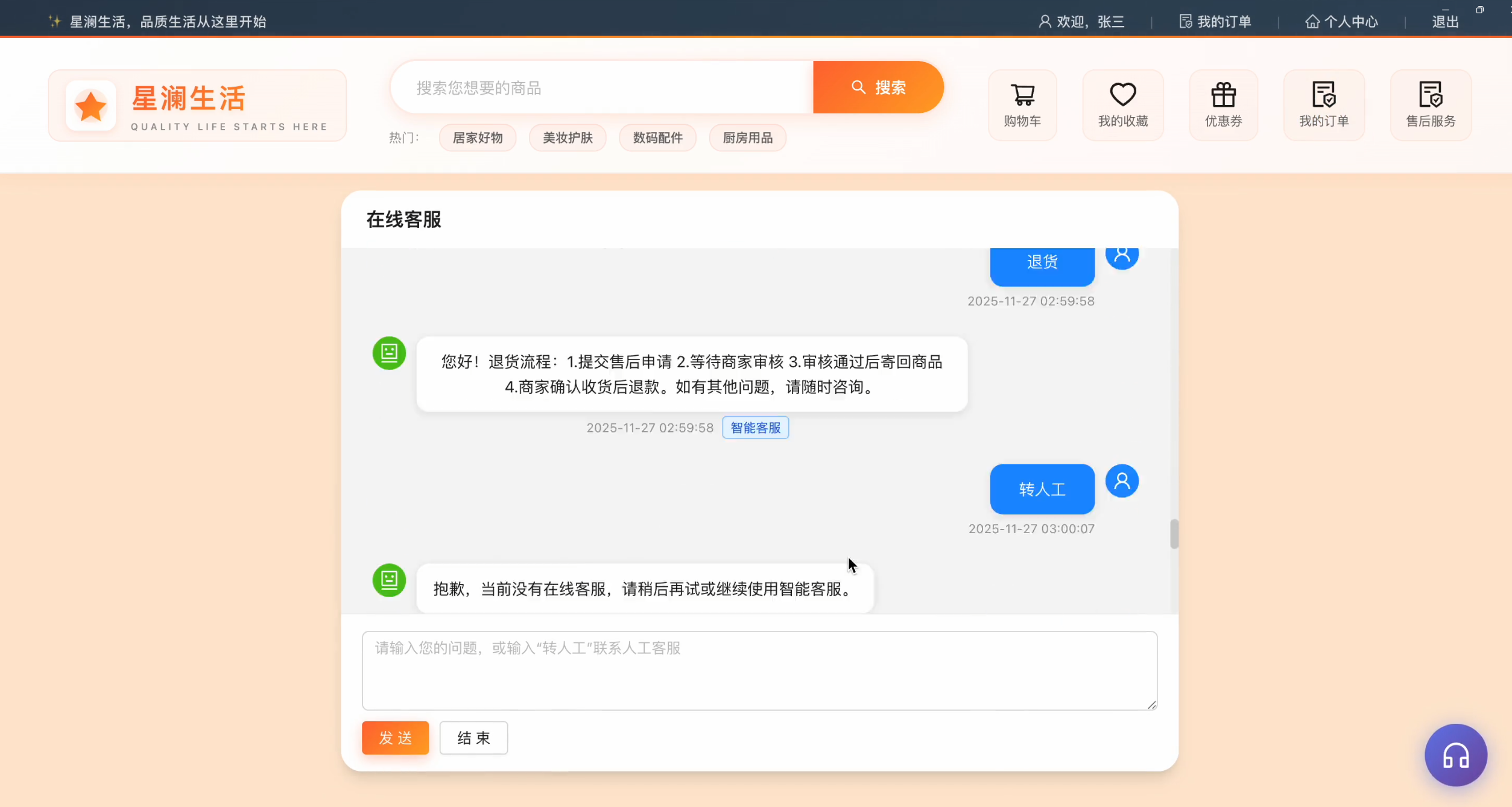Open My Favorites (我的收藏) heart icon
Viewport: 1512px width, 807px height.
[x=1122, y=105]
